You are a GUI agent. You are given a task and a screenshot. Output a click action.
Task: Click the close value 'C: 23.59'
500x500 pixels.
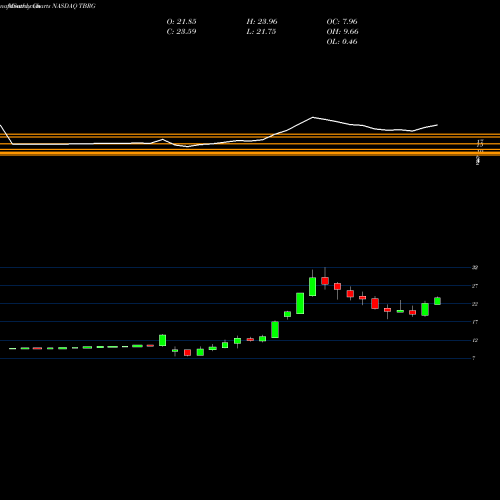click(x=181, y=32)
